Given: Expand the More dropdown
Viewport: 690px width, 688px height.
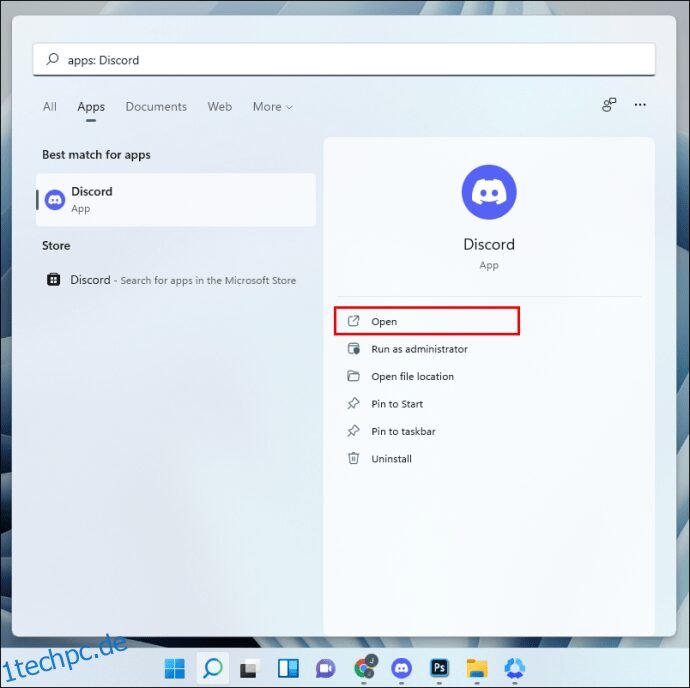Looking at the screenshot, I should tap(272, 107).
